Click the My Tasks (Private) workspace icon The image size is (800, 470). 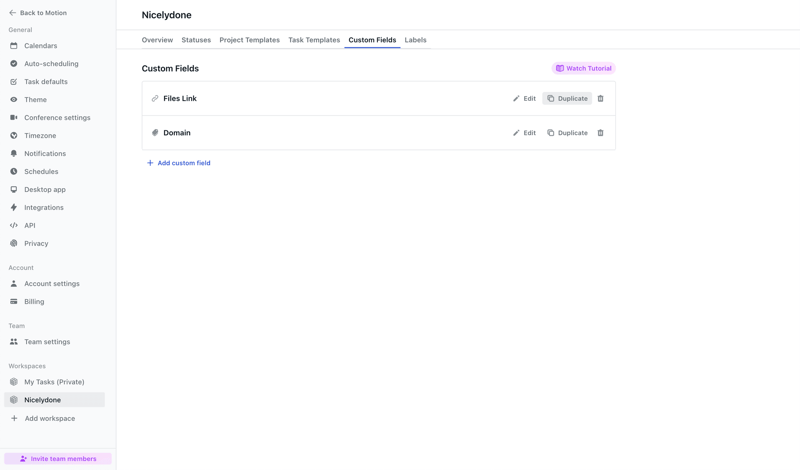click(x=14, y=382)
